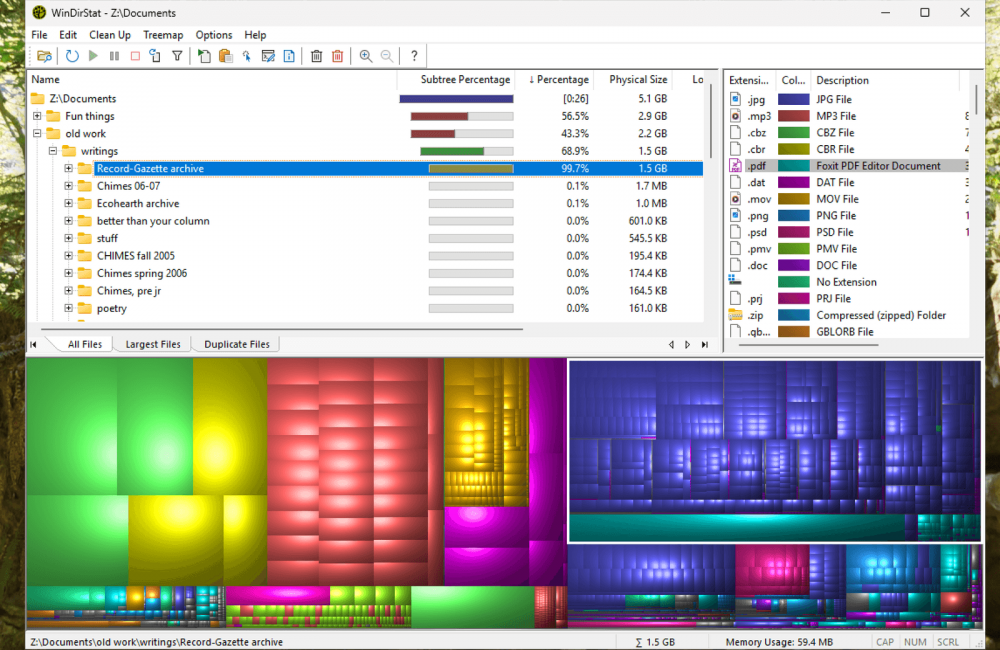The height and width of the screenshot is (650, 1000).
Task: Expand the Ecohearth archive folder
Action: 69,204
